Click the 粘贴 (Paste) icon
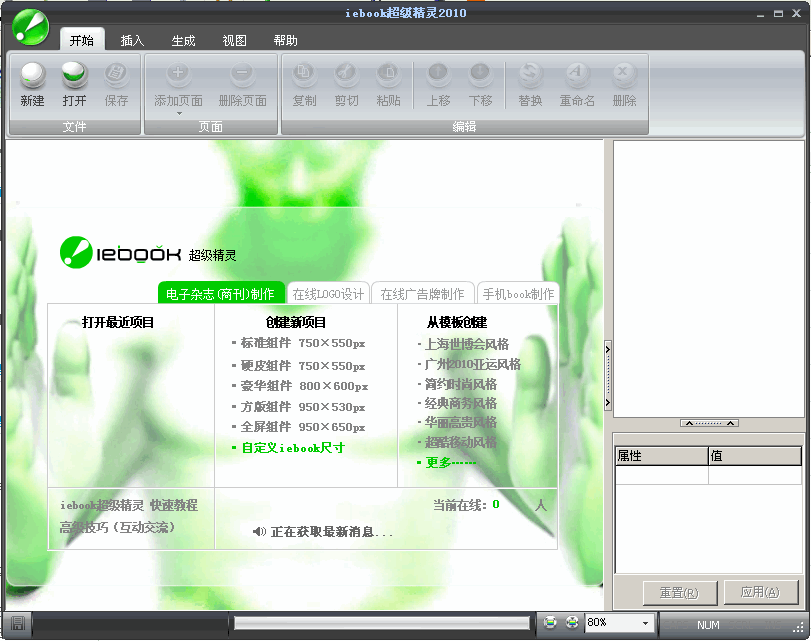 pos(389,75)
